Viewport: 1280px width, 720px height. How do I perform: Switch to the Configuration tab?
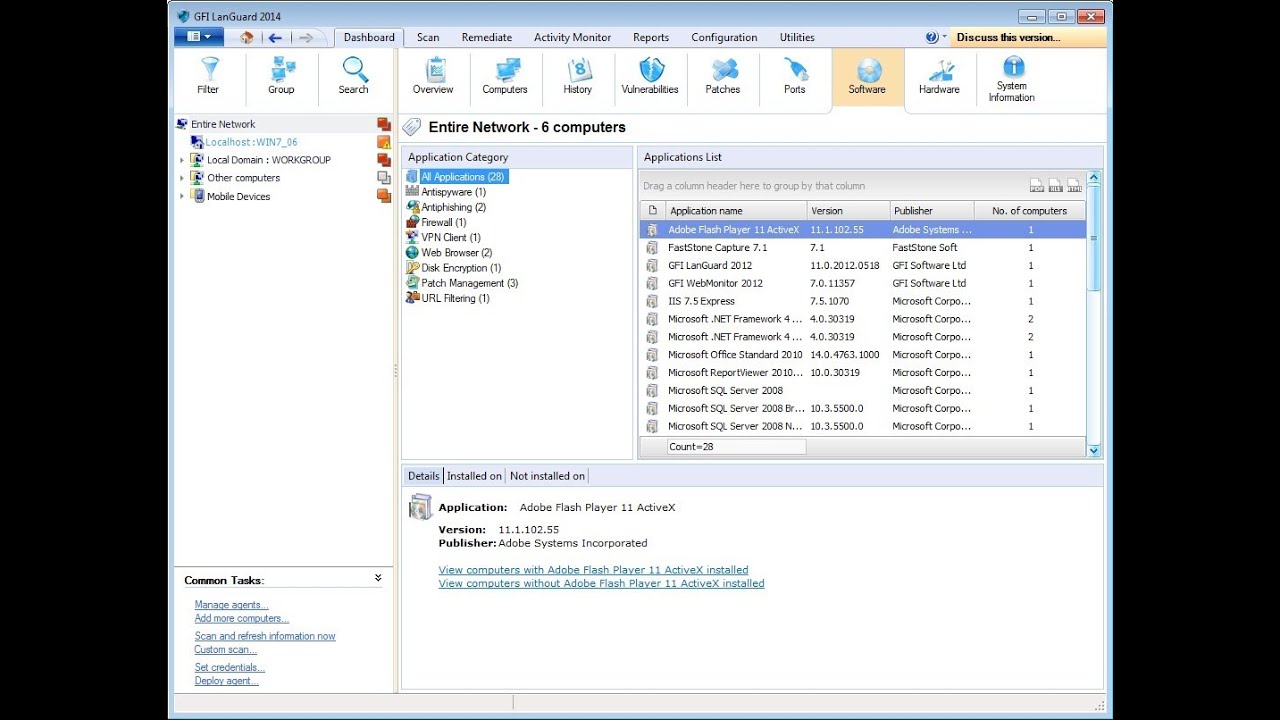724,37
